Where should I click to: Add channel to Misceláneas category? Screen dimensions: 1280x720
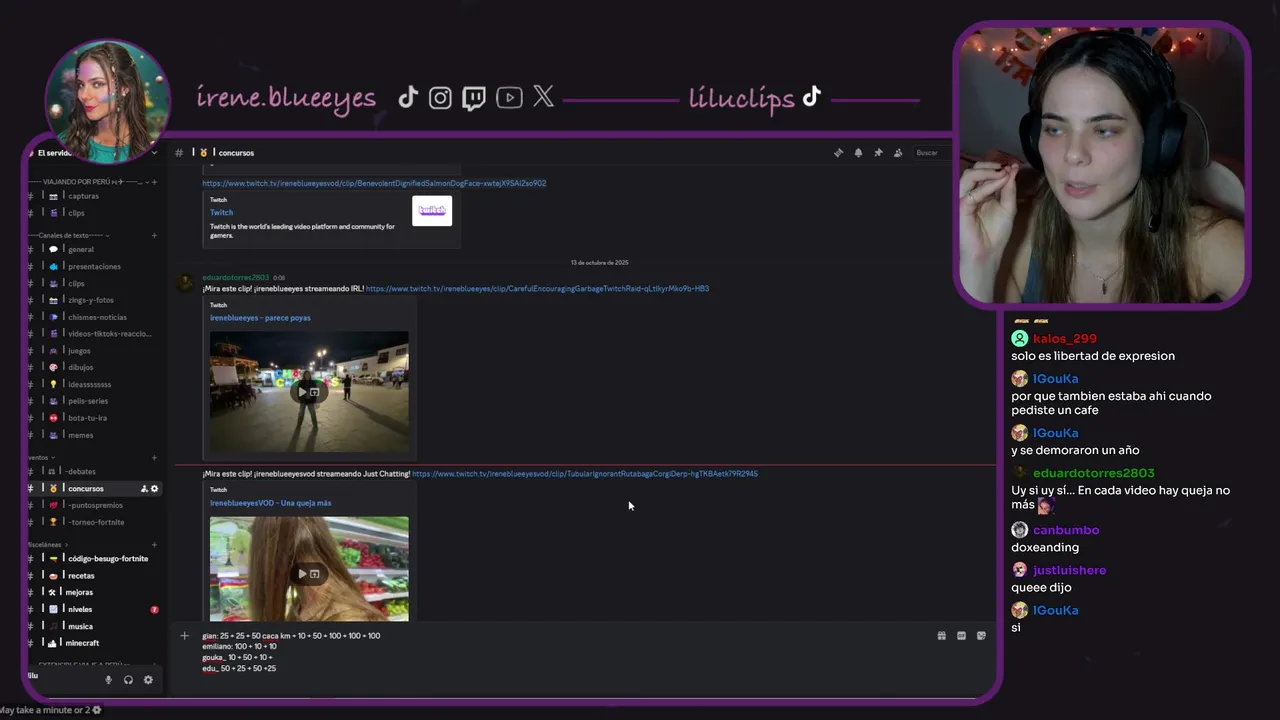click(x=154, y=545)
